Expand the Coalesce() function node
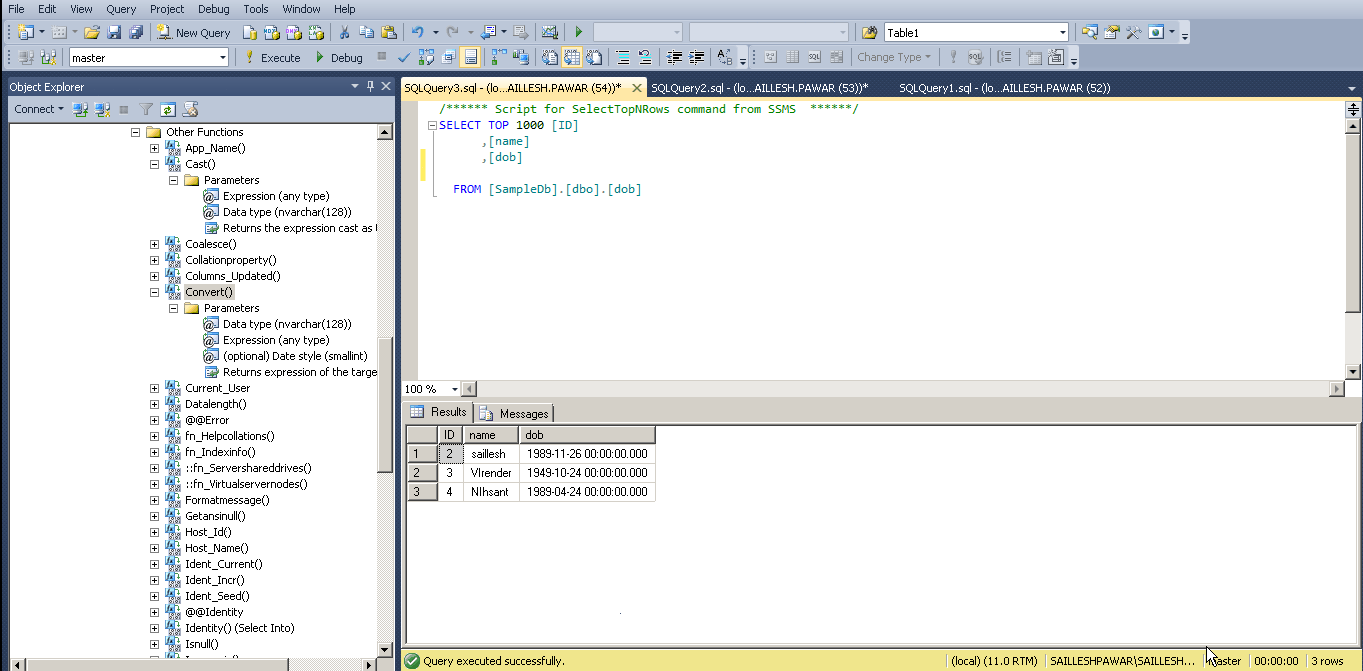The image size is (1363, 671). [154, 244]
